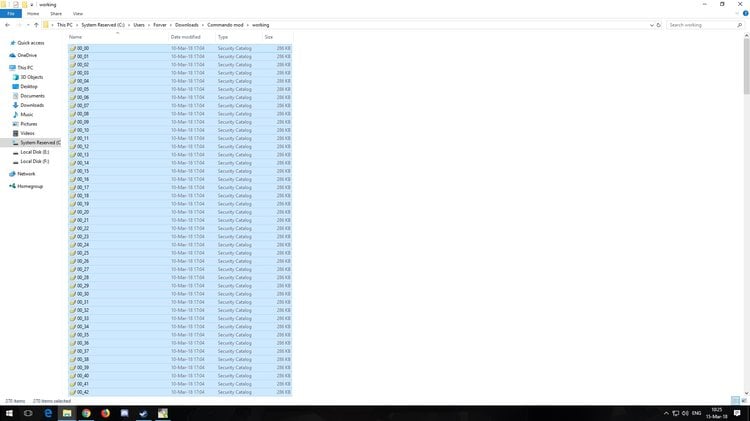This screenshot has height=421, width=750.
Task: Open the recent locations dropdown arrow
Action: click(x=28, y=25)
